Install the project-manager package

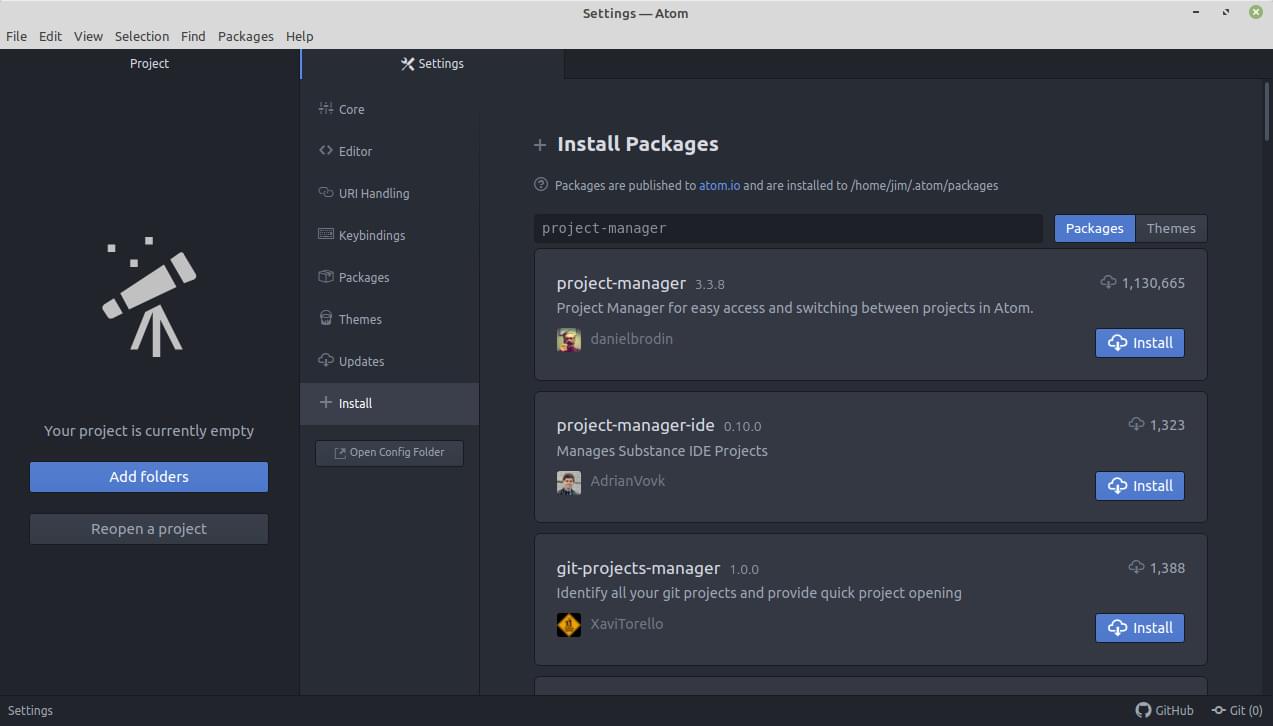[1139, 342]
